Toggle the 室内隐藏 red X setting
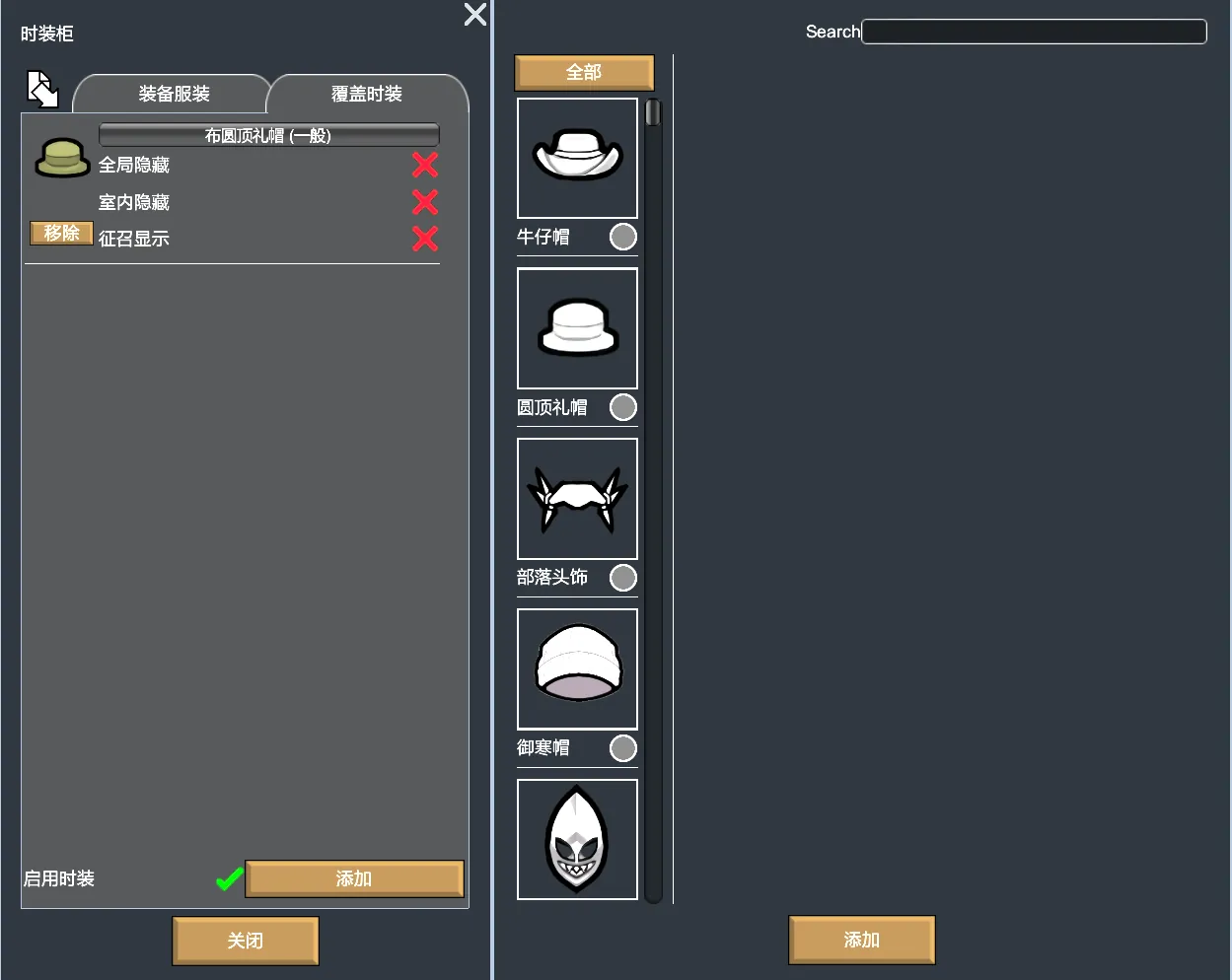 (425, 202)
